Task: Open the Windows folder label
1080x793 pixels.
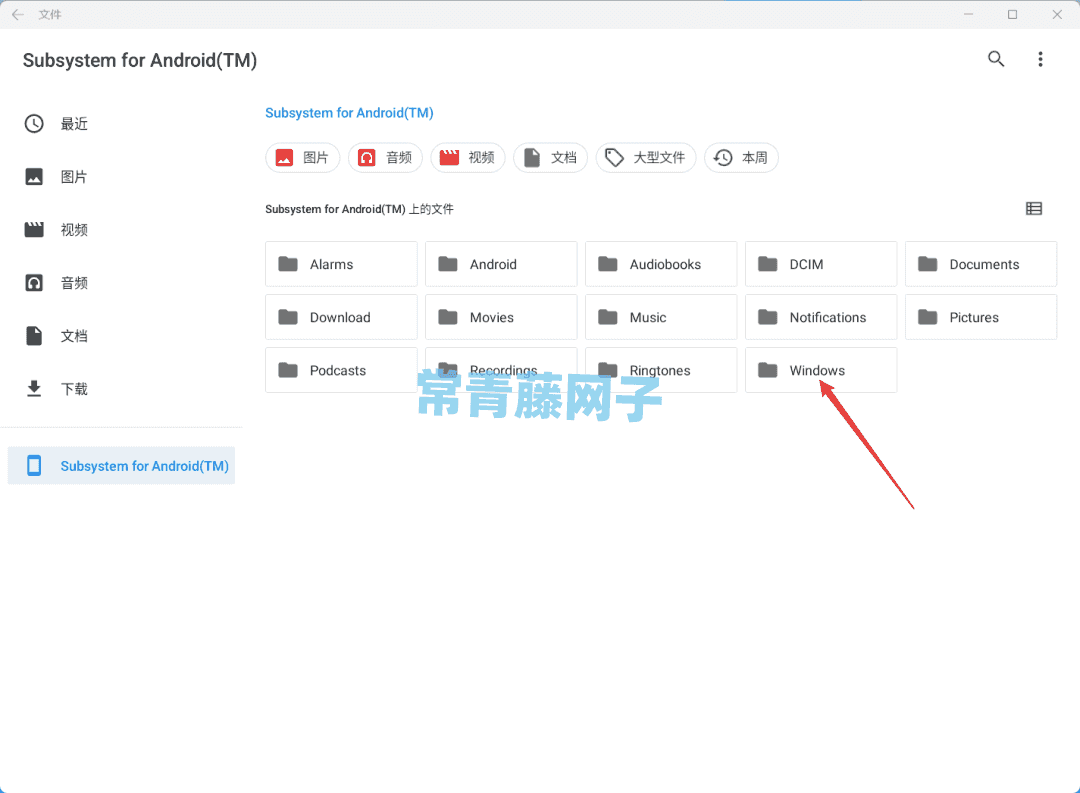Action: coord(817,371)
